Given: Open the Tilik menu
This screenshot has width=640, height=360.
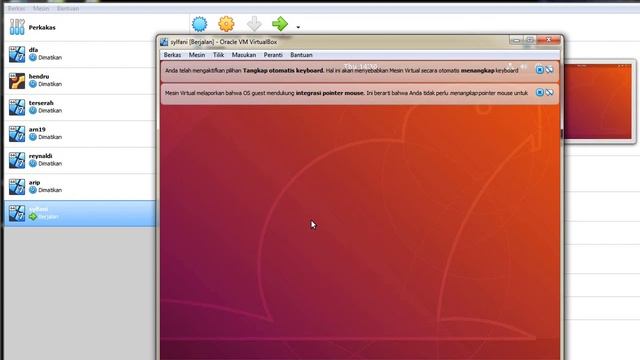Looking at the screenshot, I should tap(218, 55).
